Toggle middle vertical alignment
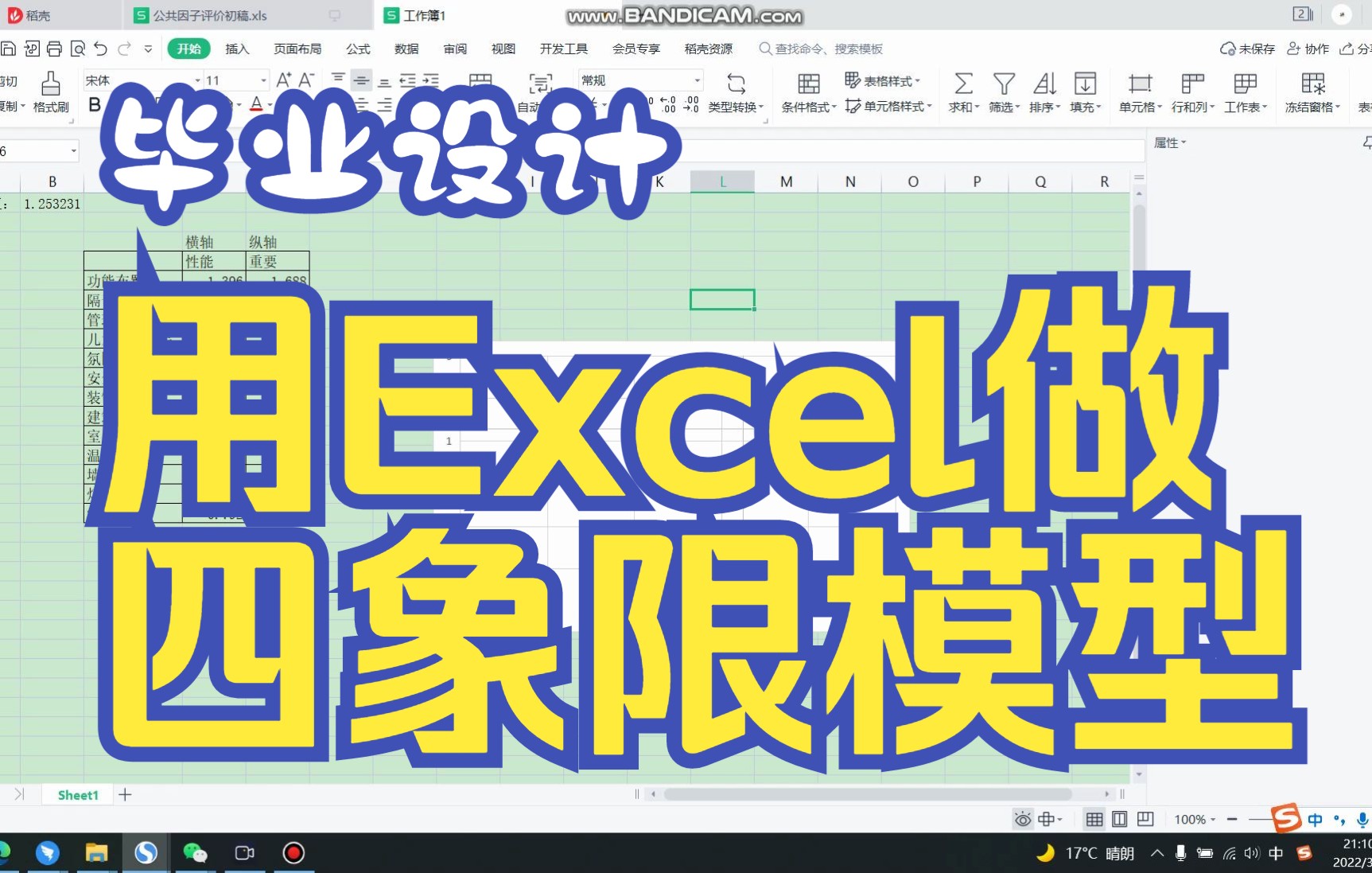Image resolution: width=1372 pixels, height=873 pixels. tap(361, 80)
